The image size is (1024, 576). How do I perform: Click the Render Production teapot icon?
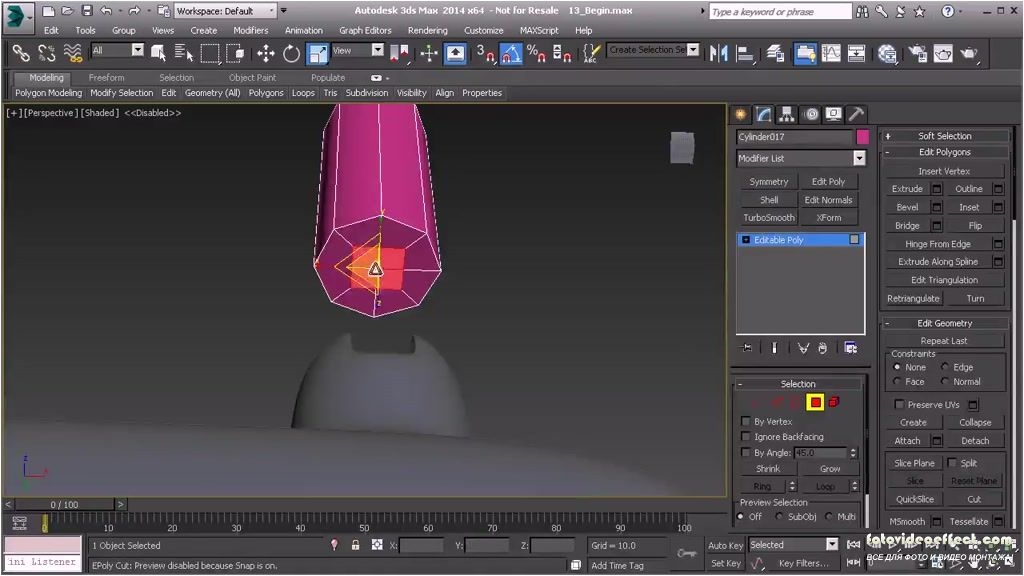click(x=969, y=54)
